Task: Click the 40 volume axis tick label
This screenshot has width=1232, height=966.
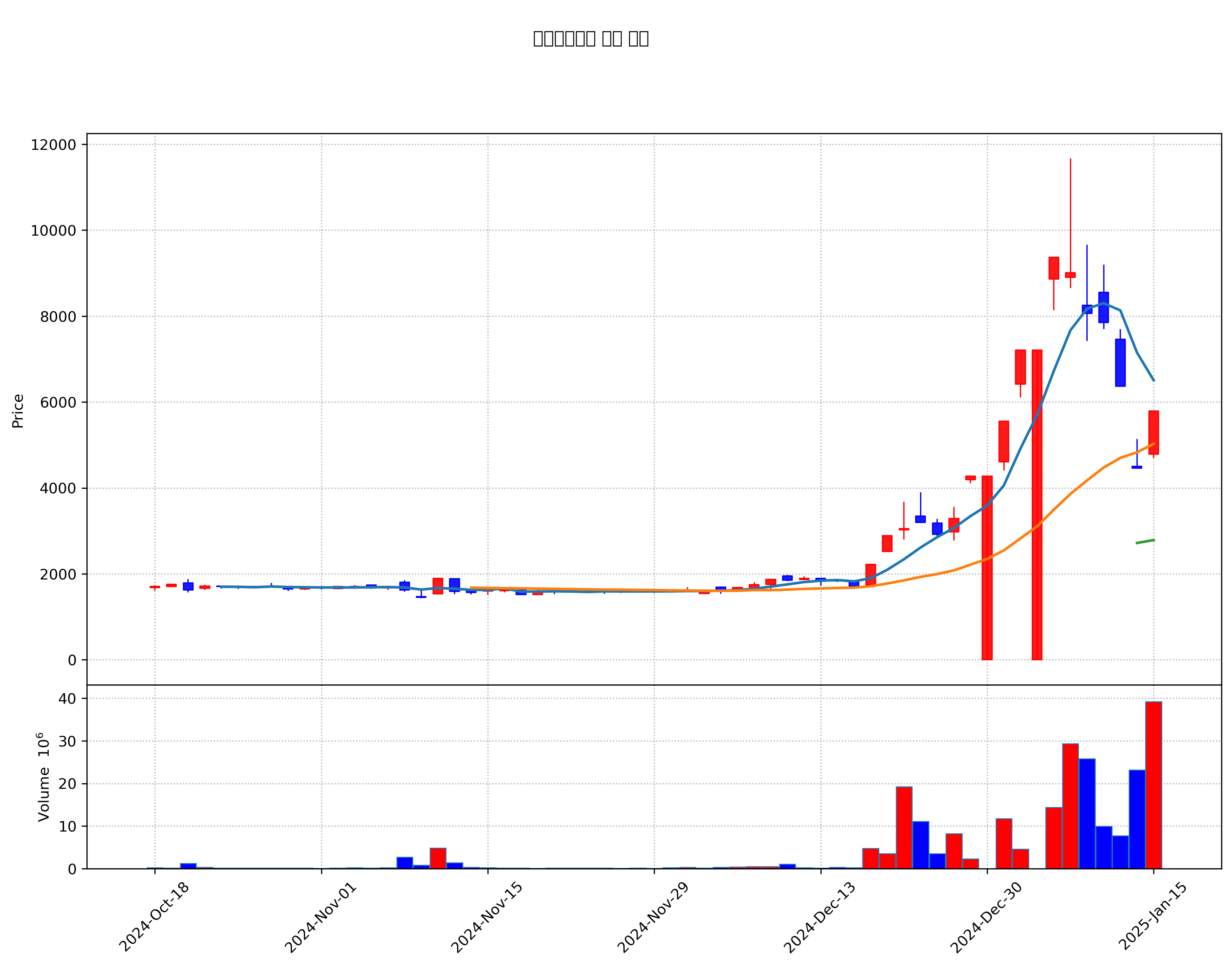Action: [67, 699]
